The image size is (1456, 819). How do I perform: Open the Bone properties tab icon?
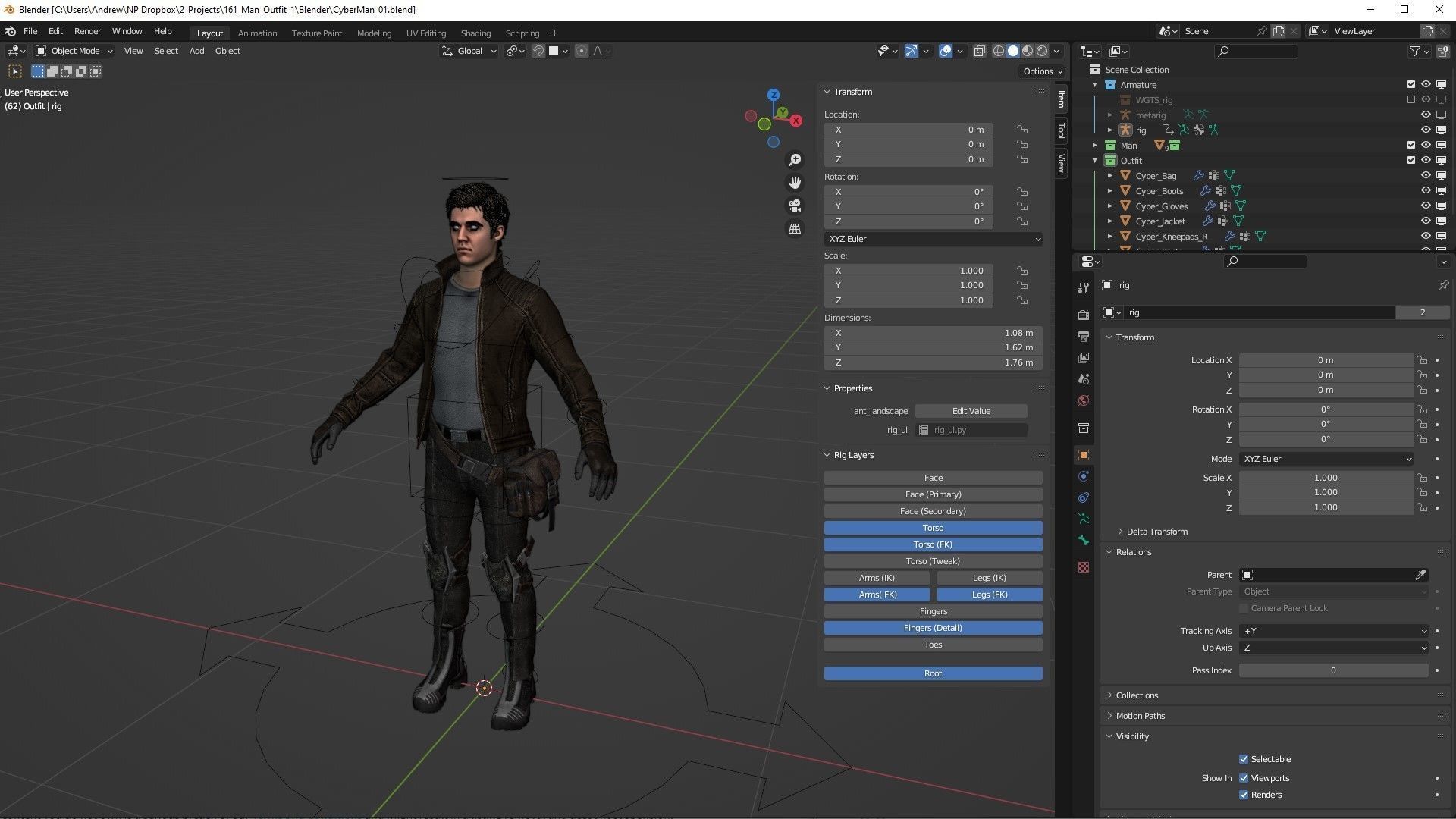point(1084,540)
